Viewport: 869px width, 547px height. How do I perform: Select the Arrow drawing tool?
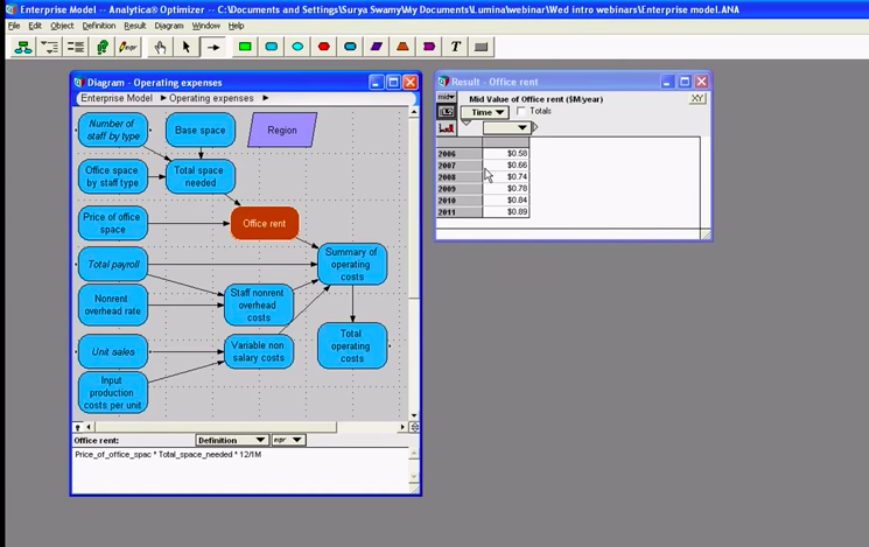tap(213, 47)
